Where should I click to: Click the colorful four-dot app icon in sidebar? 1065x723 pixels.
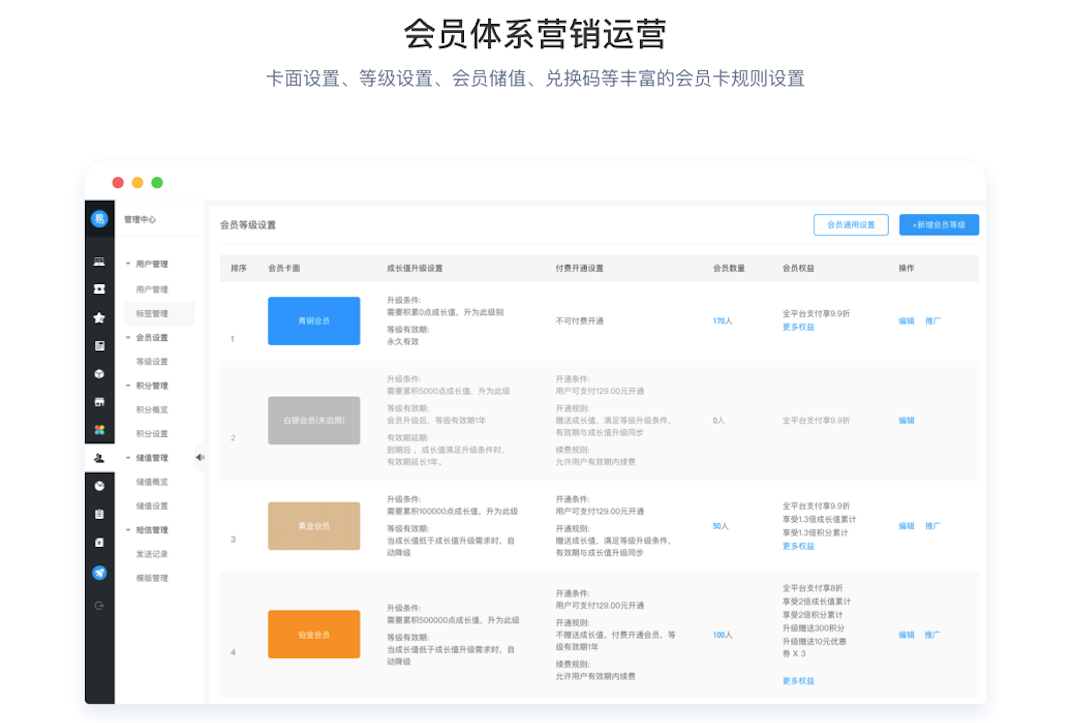coord(100,430)
